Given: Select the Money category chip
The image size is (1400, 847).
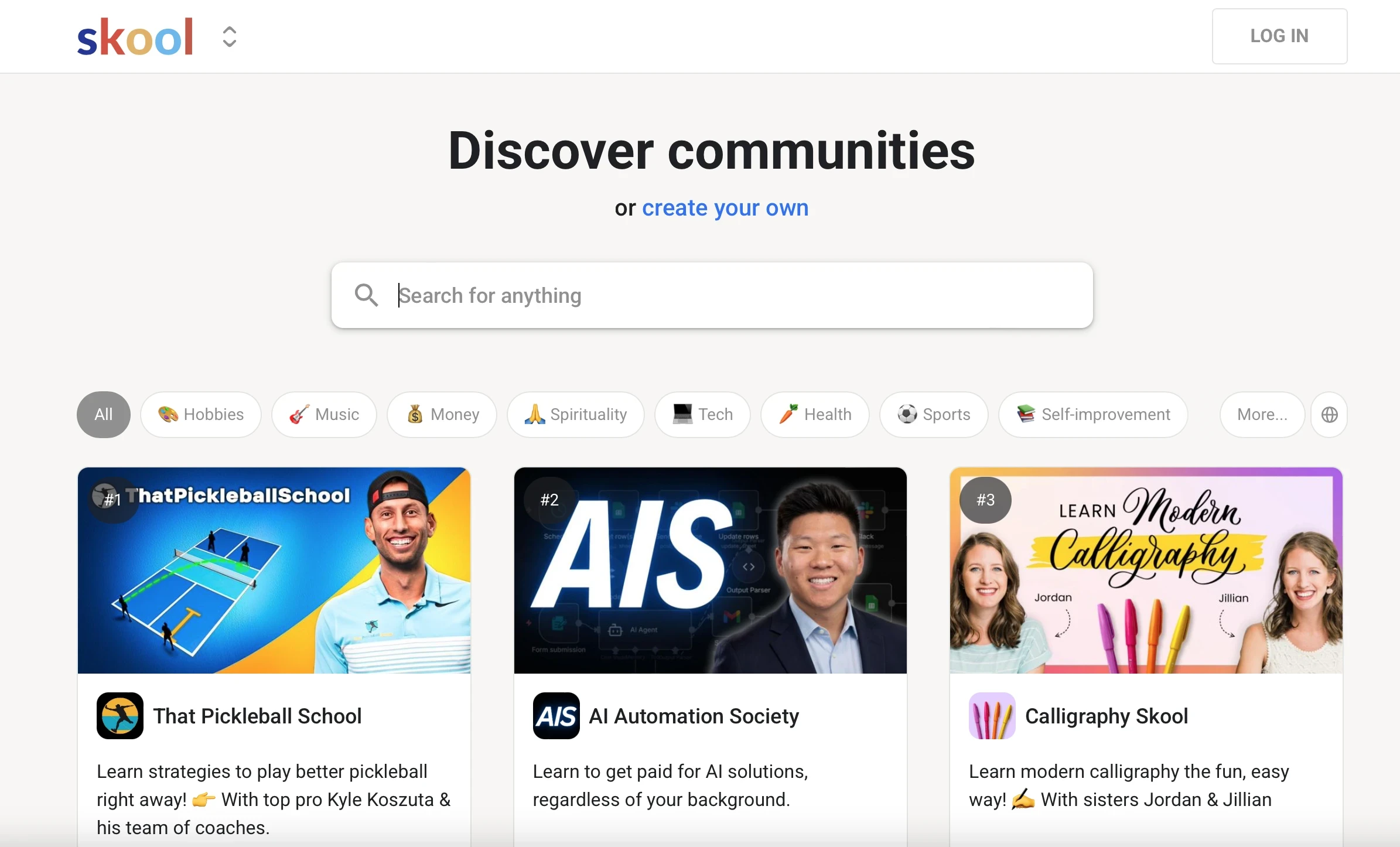Looking at the screenshot, I should coord(442,415).
